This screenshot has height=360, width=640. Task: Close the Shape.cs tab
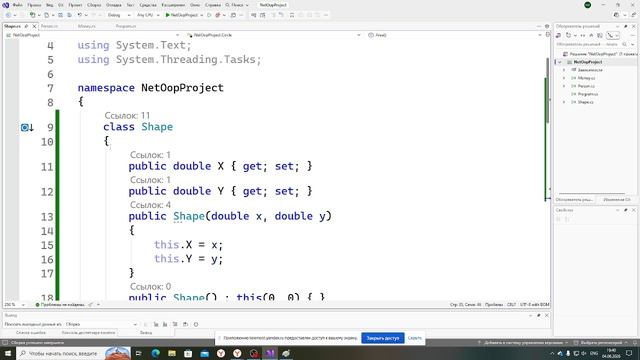(34, 26)
